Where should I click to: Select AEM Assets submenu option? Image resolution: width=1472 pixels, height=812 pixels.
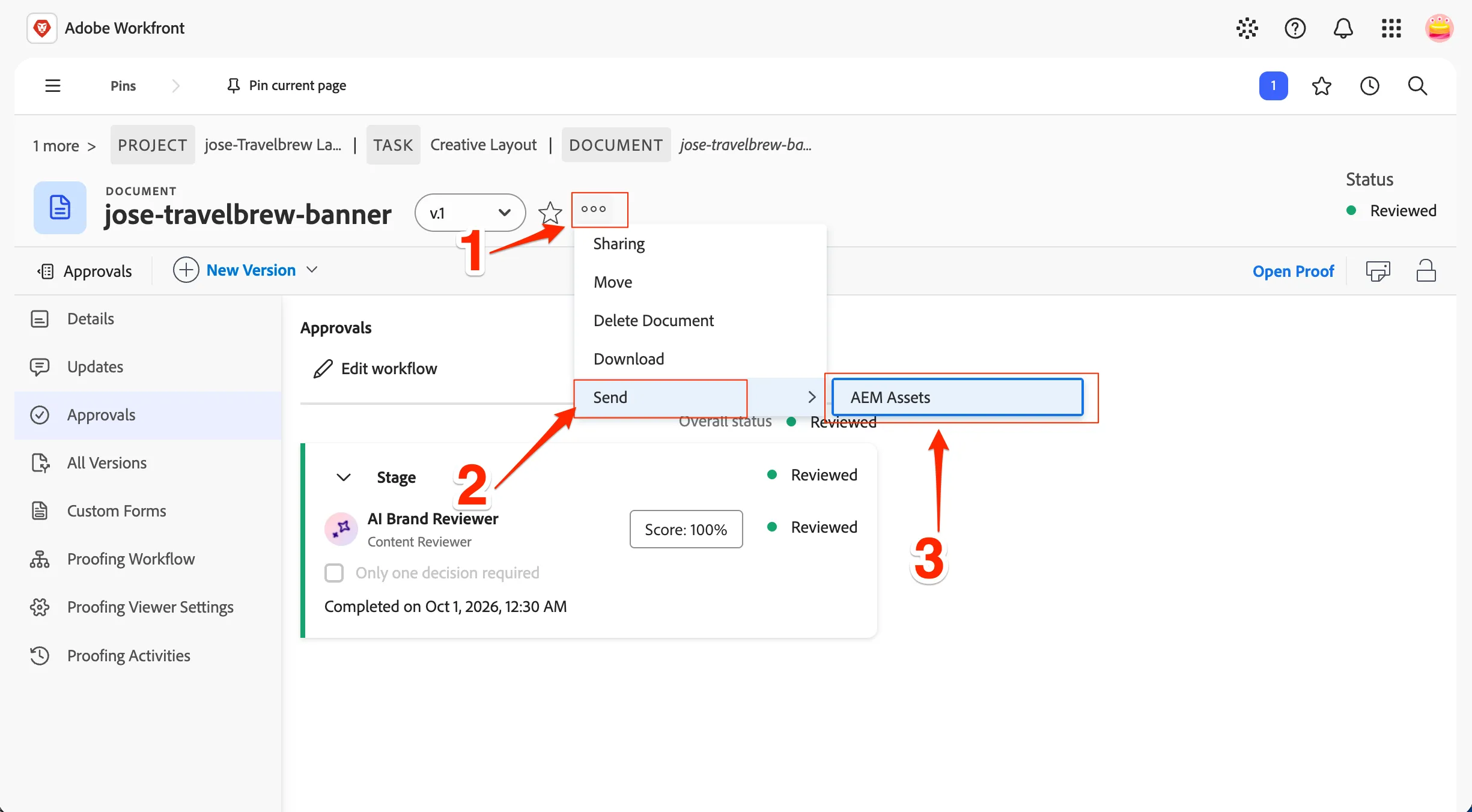[958, 397]
